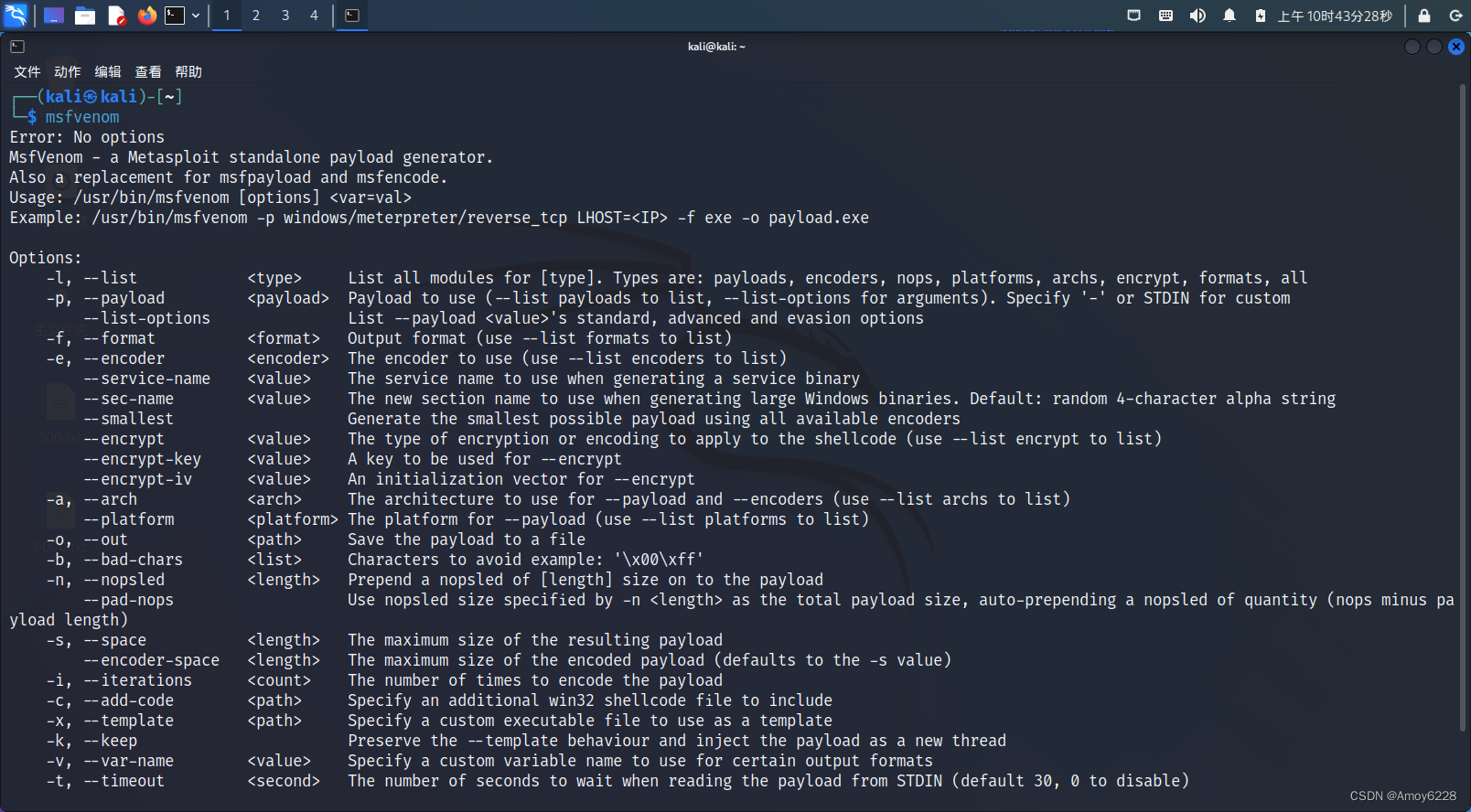The image size is (1471, 812).
Task: Open the 帮助 menu
Action: 188,71
